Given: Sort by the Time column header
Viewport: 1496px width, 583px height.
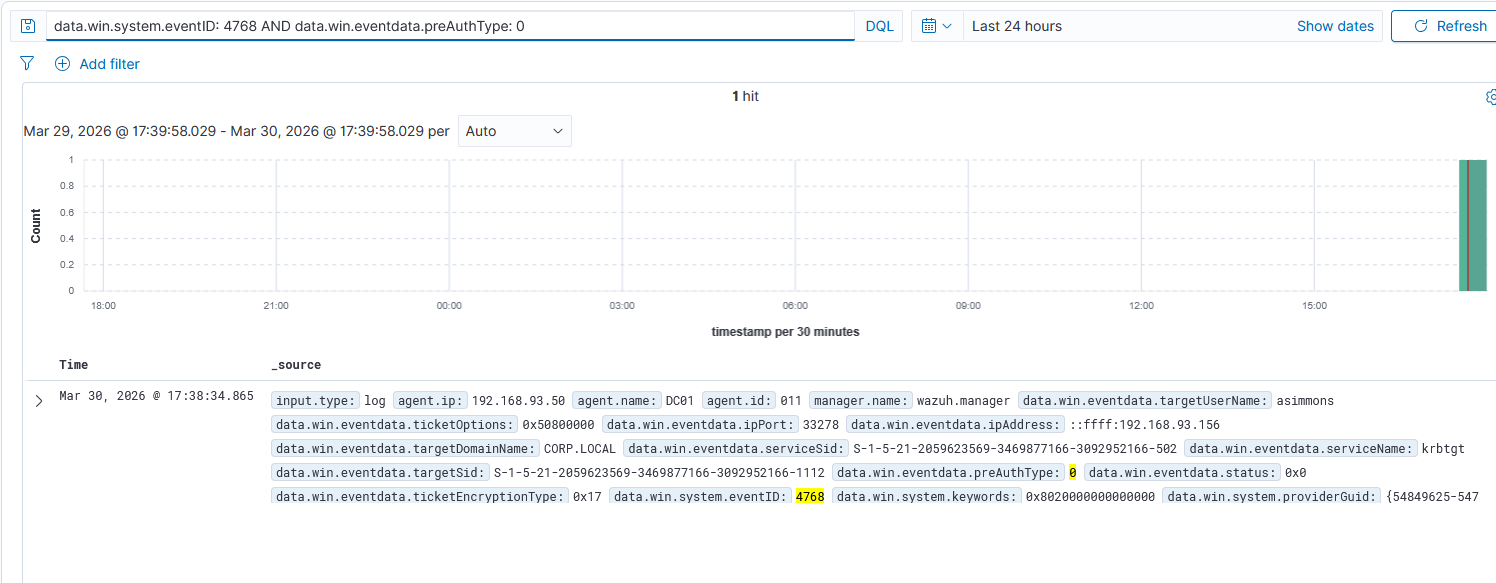Looking at the screenshot, I should [x=74, y=365].
